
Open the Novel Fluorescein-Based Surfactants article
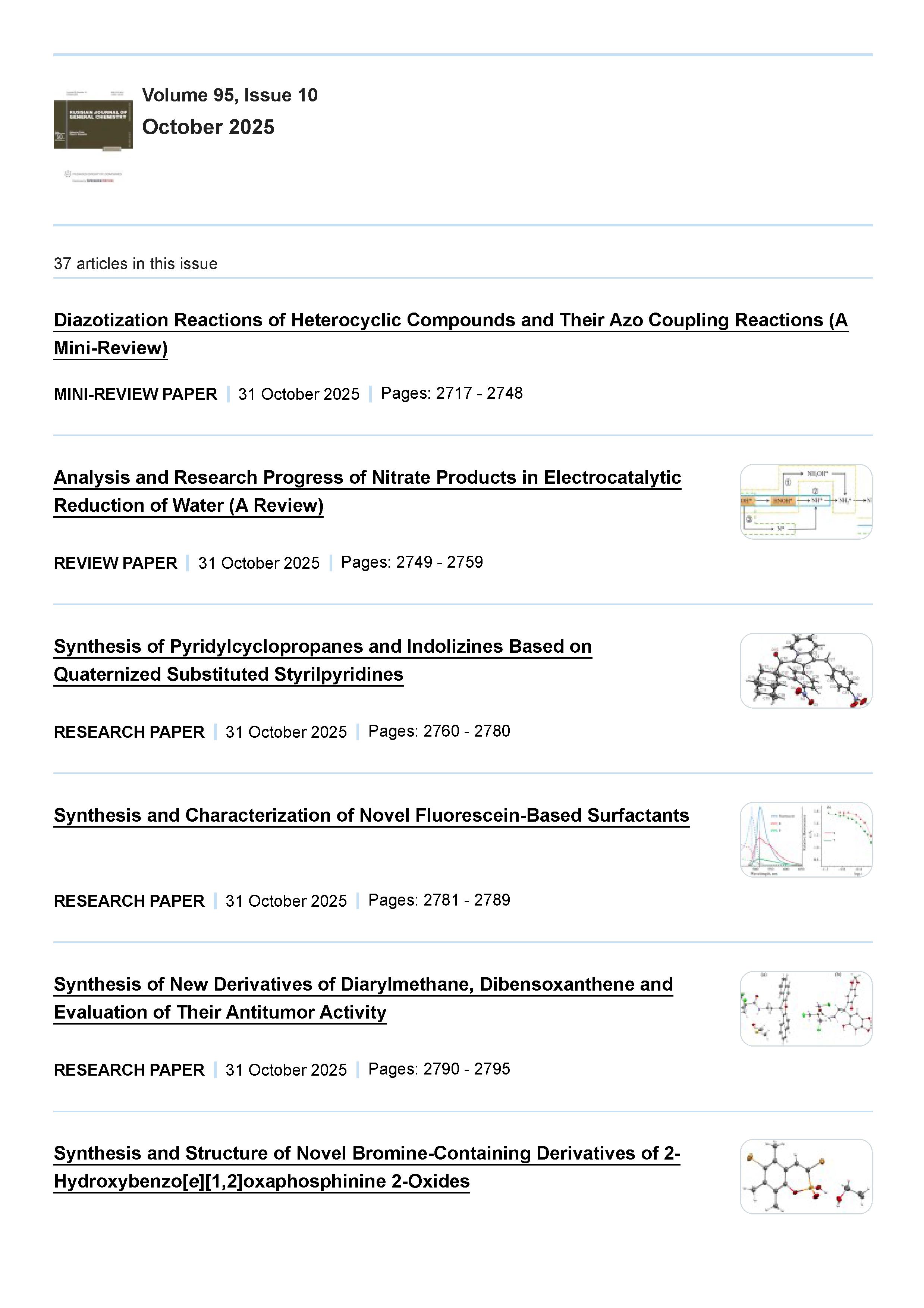pyautogui.click(x=371, y=816)
